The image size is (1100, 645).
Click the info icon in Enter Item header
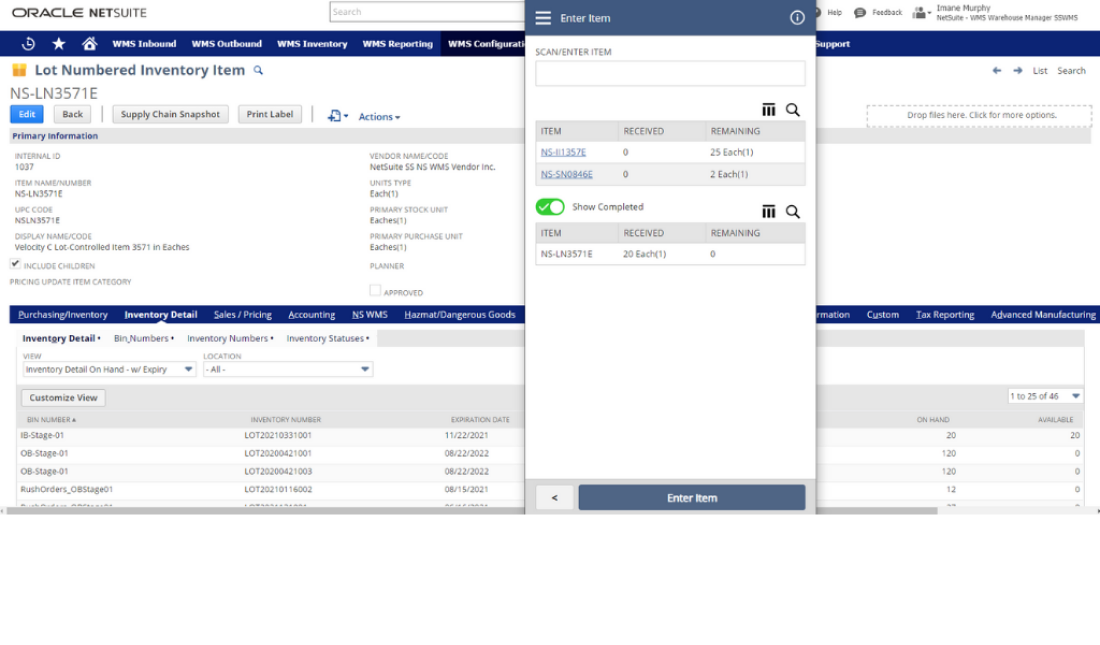point(797,18)
